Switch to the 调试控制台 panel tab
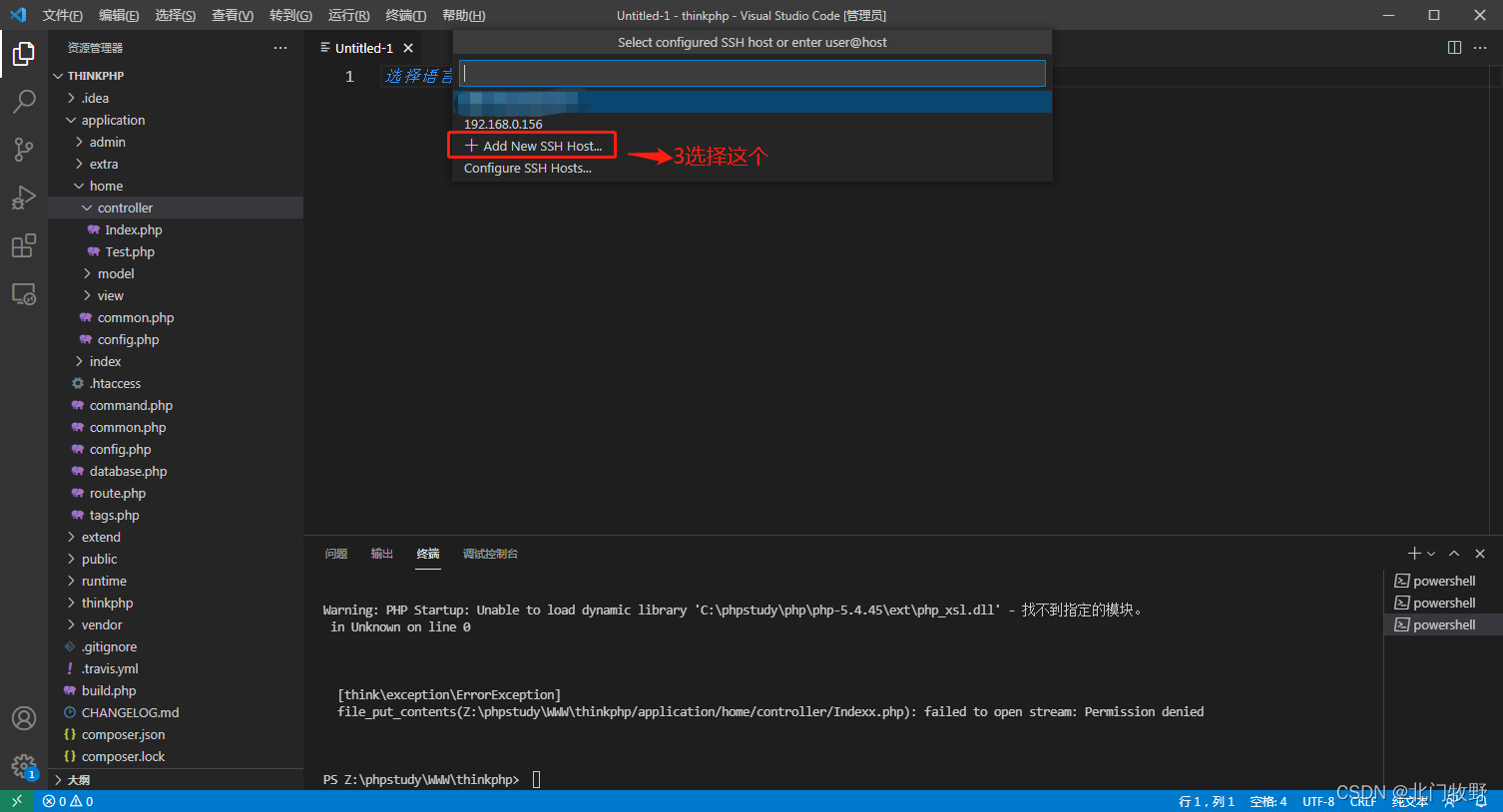 pos(490,554)
